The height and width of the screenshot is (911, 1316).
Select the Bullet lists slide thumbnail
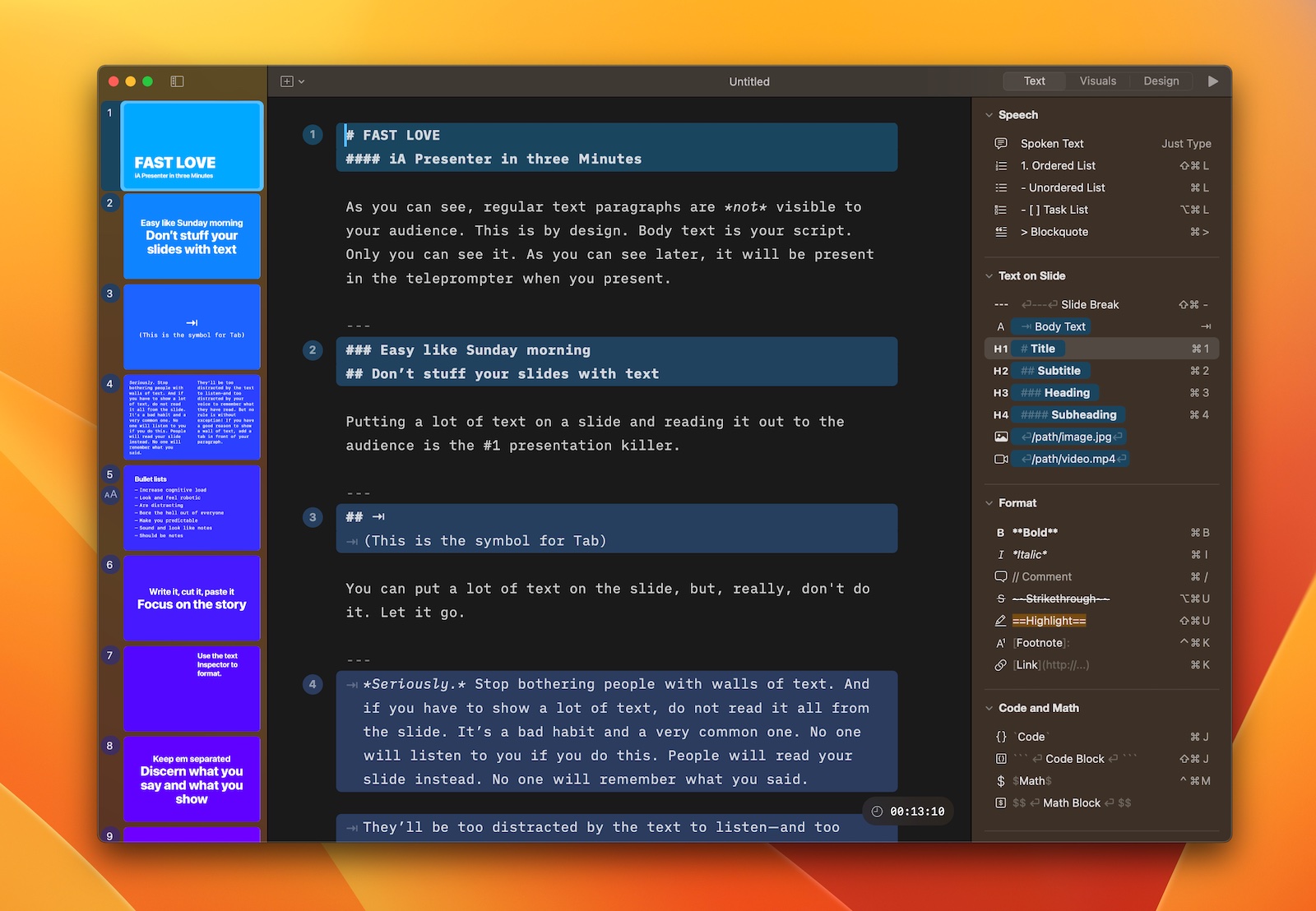(x=192, y=507)
